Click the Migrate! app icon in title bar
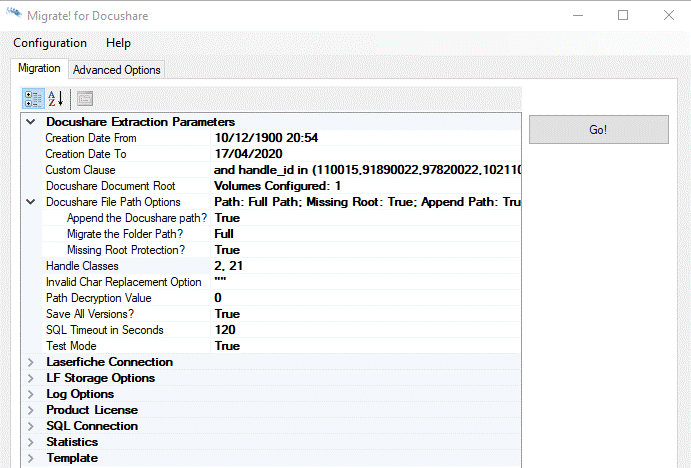The height and width of the screenshot is (468, 691). [14, 13]
